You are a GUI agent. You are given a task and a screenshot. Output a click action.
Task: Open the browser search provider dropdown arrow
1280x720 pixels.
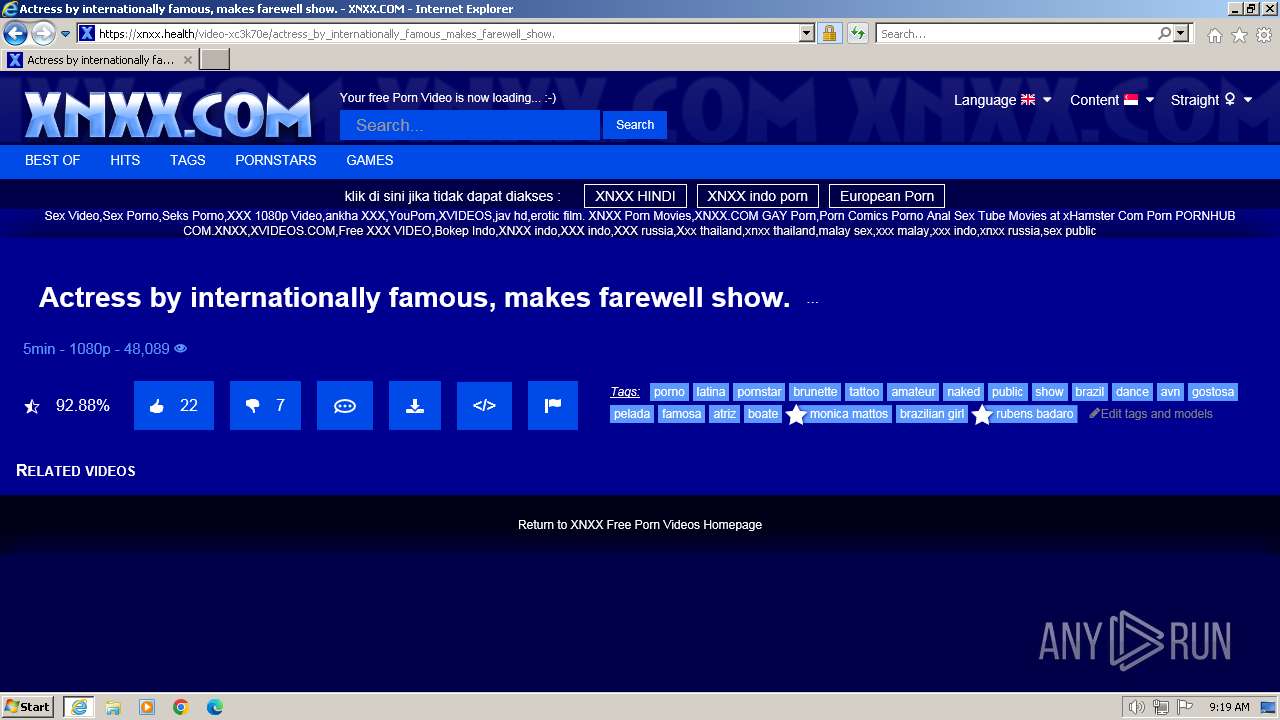pyautogui.click(x=1181, y=33)
